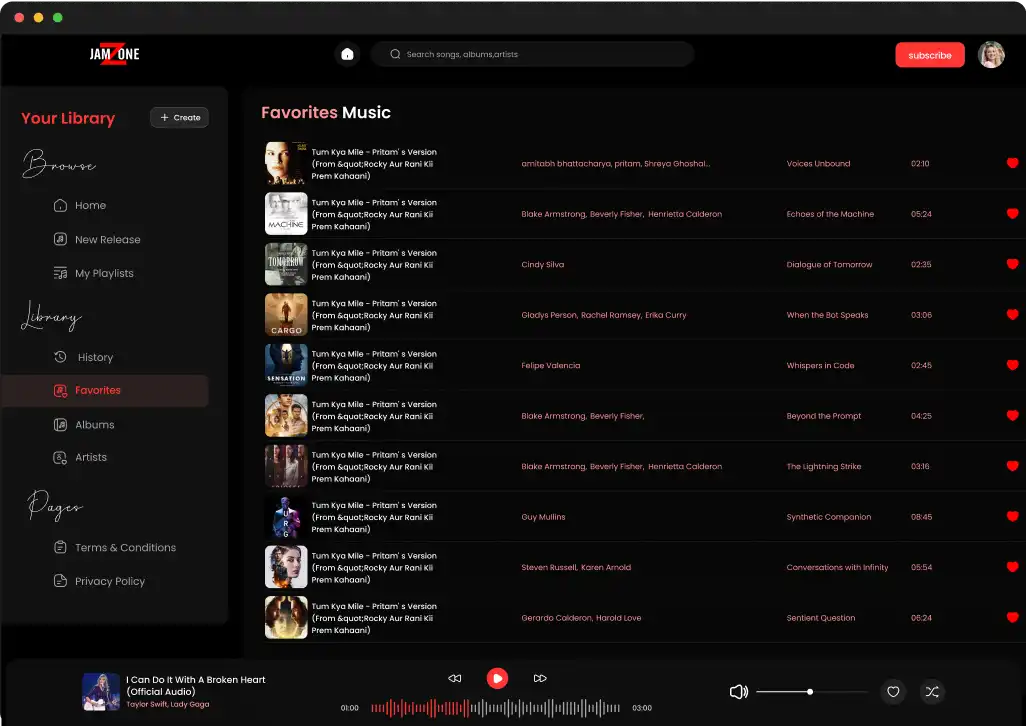
Task: Toggle the heart for Whispers in Code
Action: (1012, 365)
